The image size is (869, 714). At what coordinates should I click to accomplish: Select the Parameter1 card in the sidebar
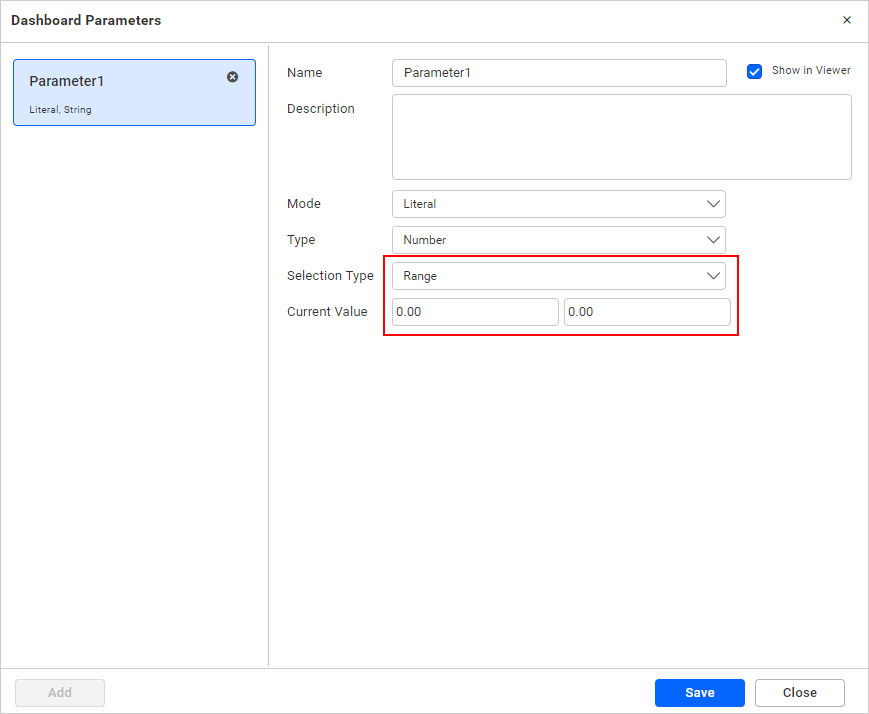point(120,92)
